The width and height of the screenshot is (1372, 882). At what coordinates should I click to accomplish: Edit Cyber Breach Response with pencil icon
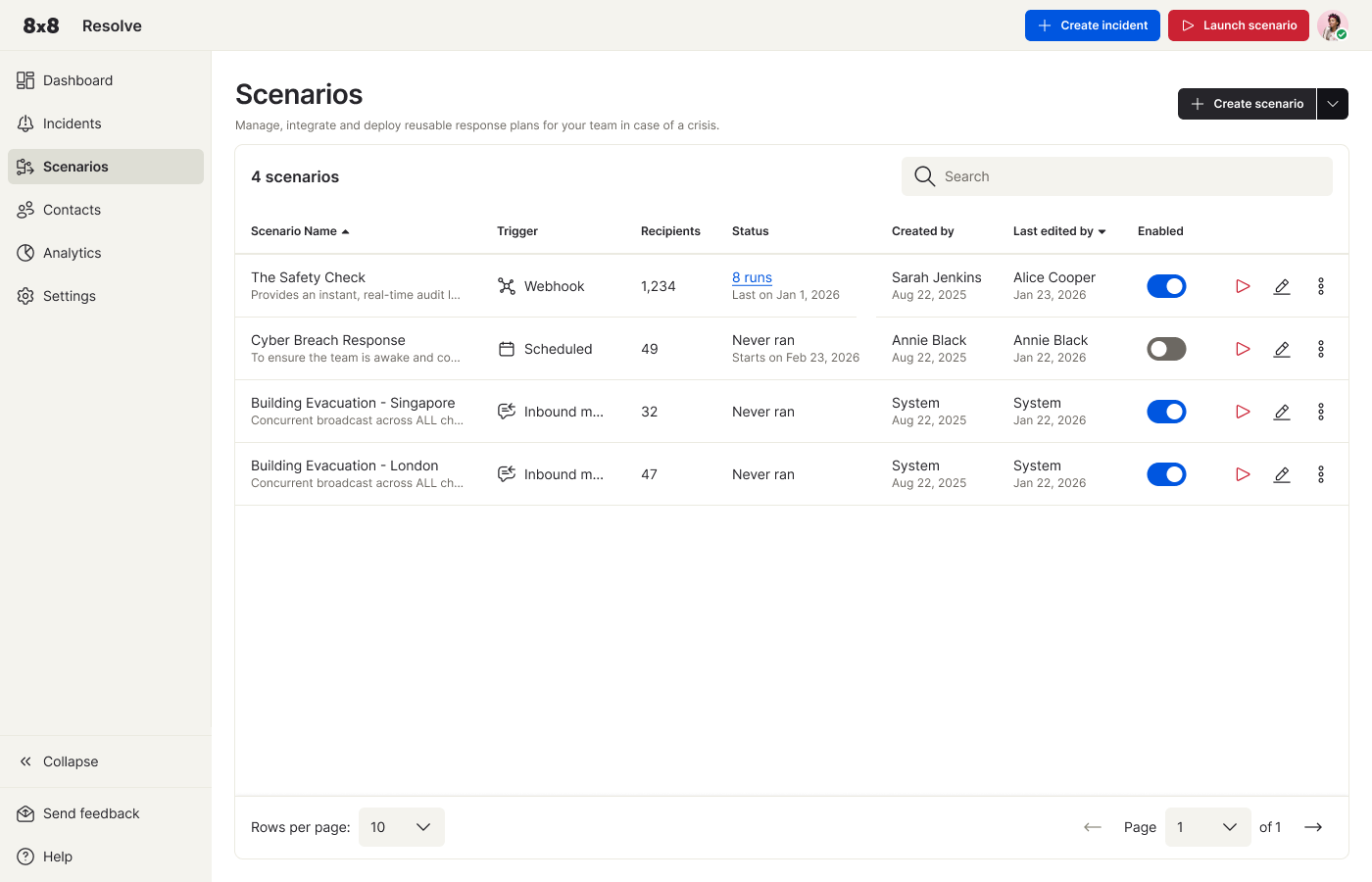tap(1282, 349)
